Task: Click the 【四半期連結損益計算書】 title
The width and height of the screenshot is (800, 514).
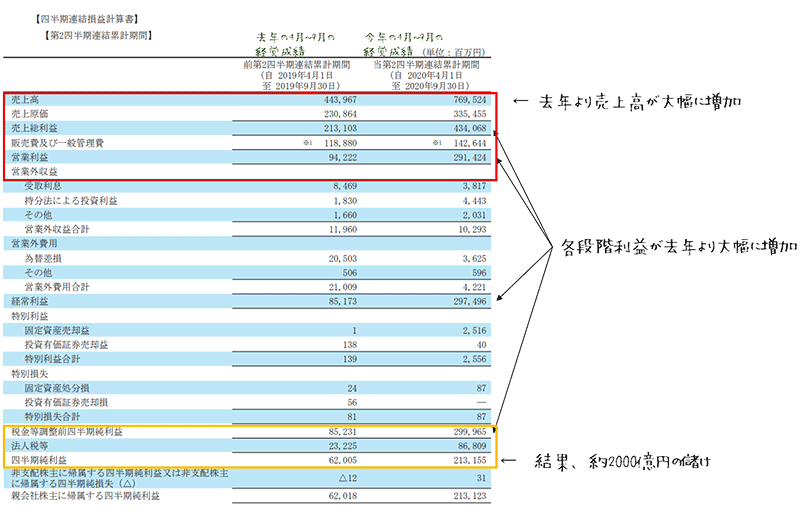Action: pyautogui.click(x=87, y=19)
